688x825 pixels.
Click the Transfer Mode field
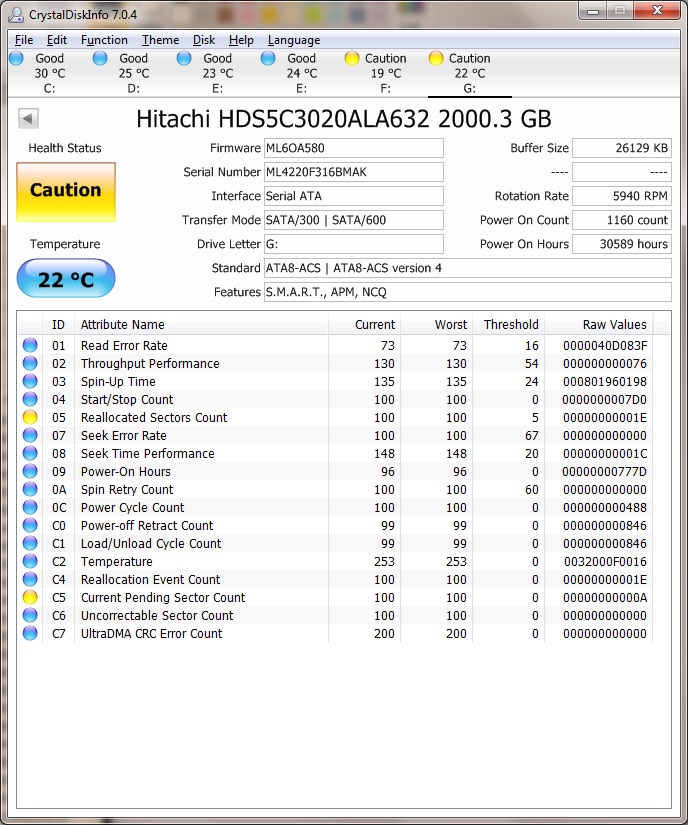[x=353, y=220]
